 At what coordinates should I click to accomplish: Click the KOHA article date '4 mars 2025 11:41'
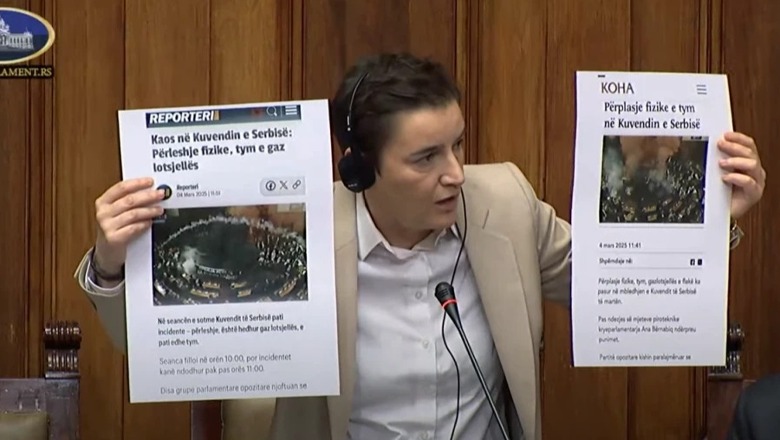pos(621,244)
